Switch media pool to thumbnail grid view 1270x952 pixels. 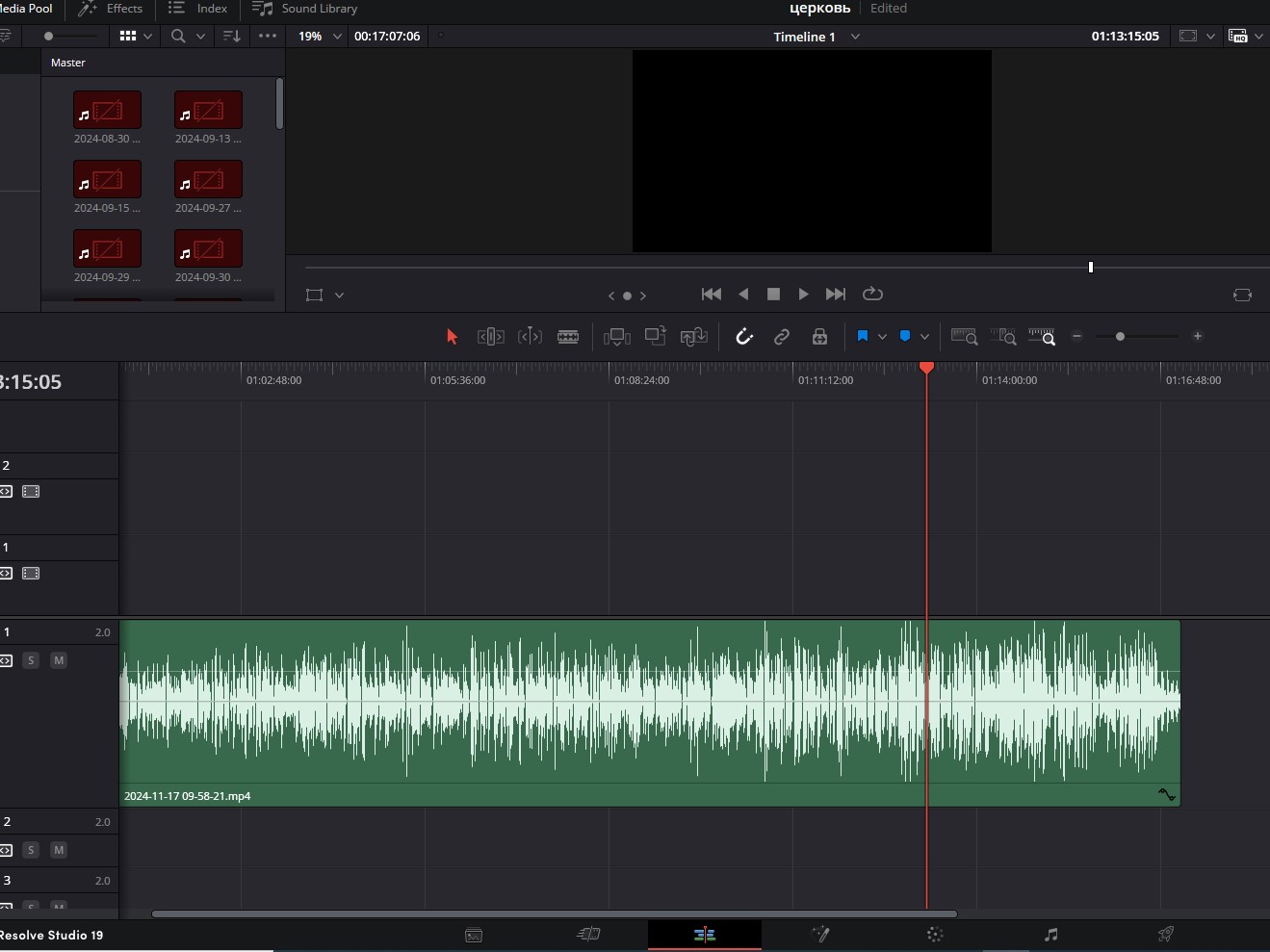click(x=128, y=36)
